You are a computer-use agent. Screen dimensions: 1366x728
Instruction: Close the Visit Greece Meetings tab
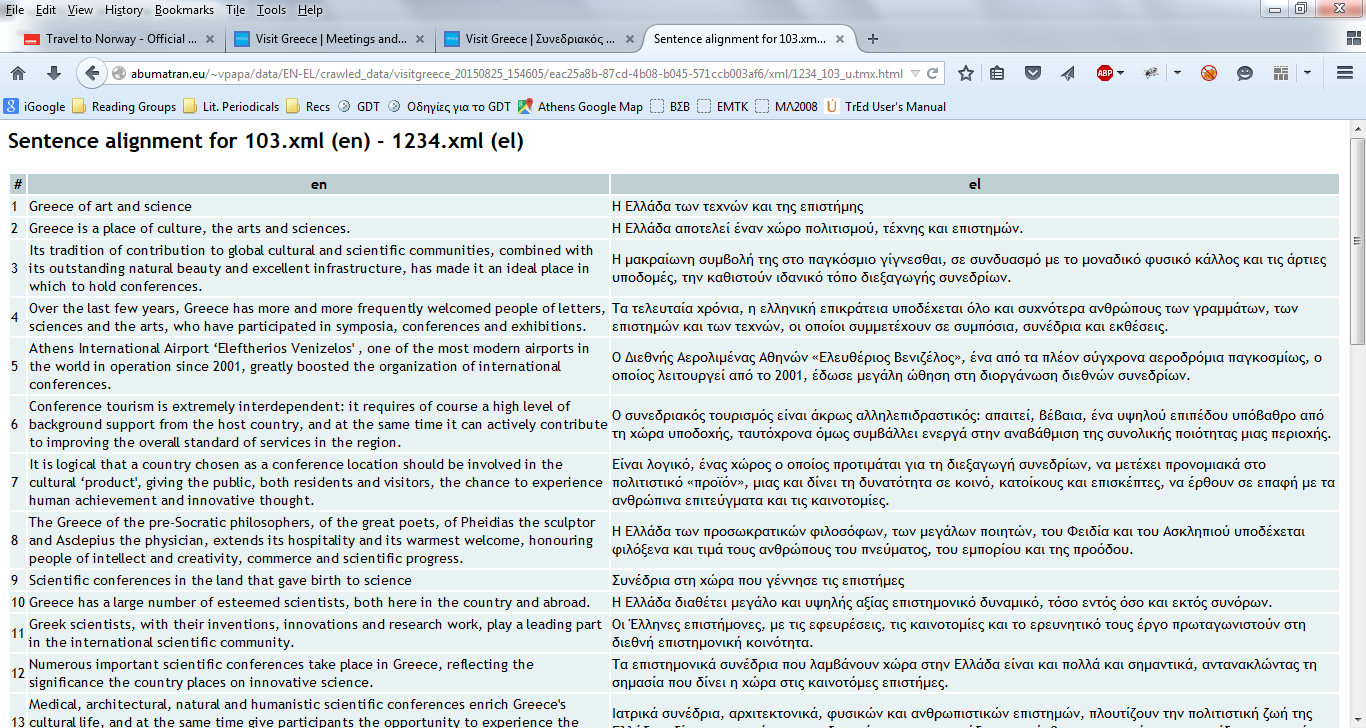pos(420,40)
